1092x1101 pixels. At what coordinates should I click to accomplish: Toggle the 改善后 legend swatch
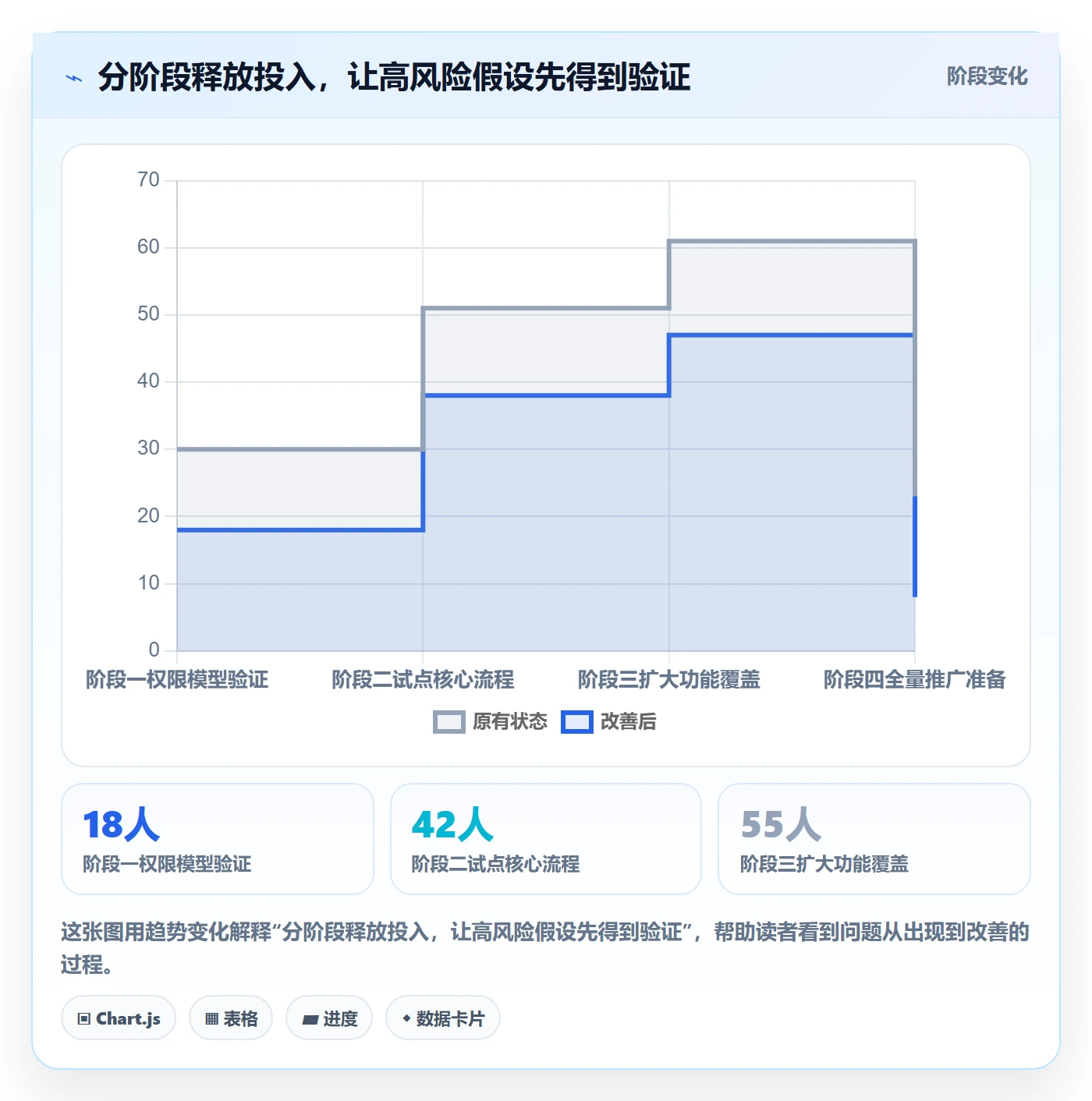(577, 722)
